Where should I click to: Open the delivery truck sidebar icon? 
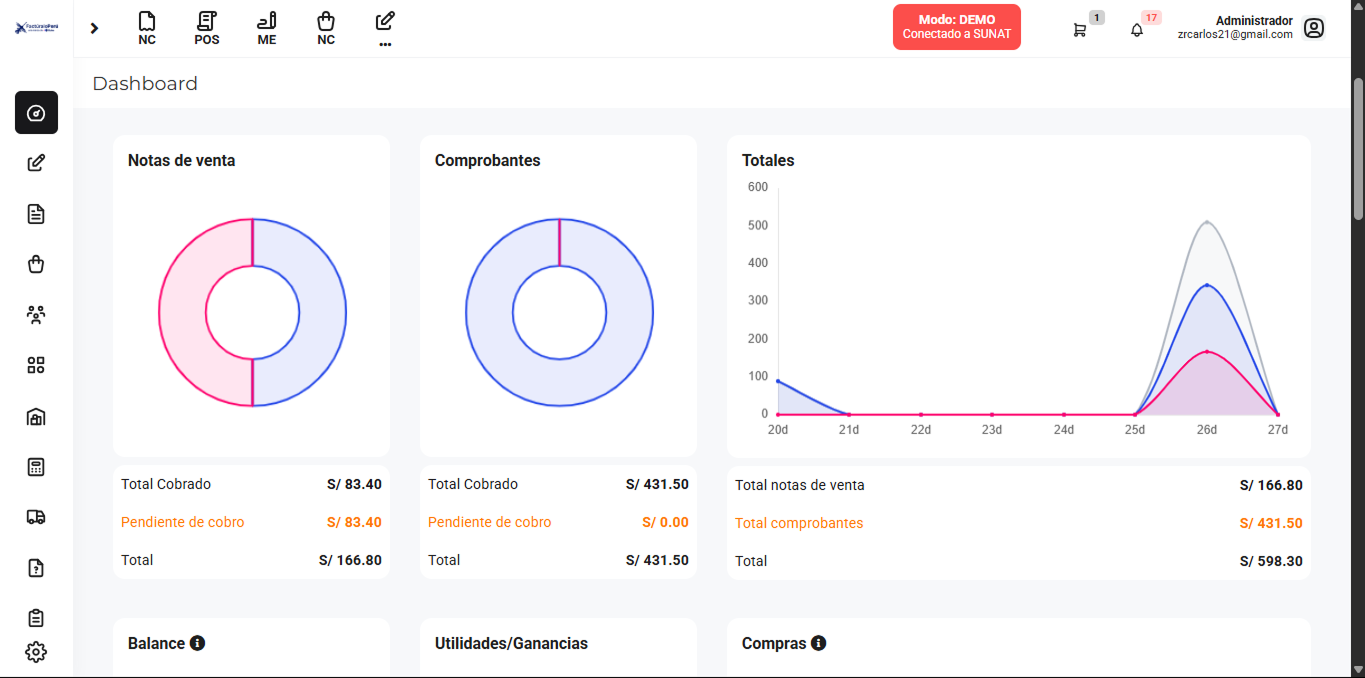coord(36,517)
